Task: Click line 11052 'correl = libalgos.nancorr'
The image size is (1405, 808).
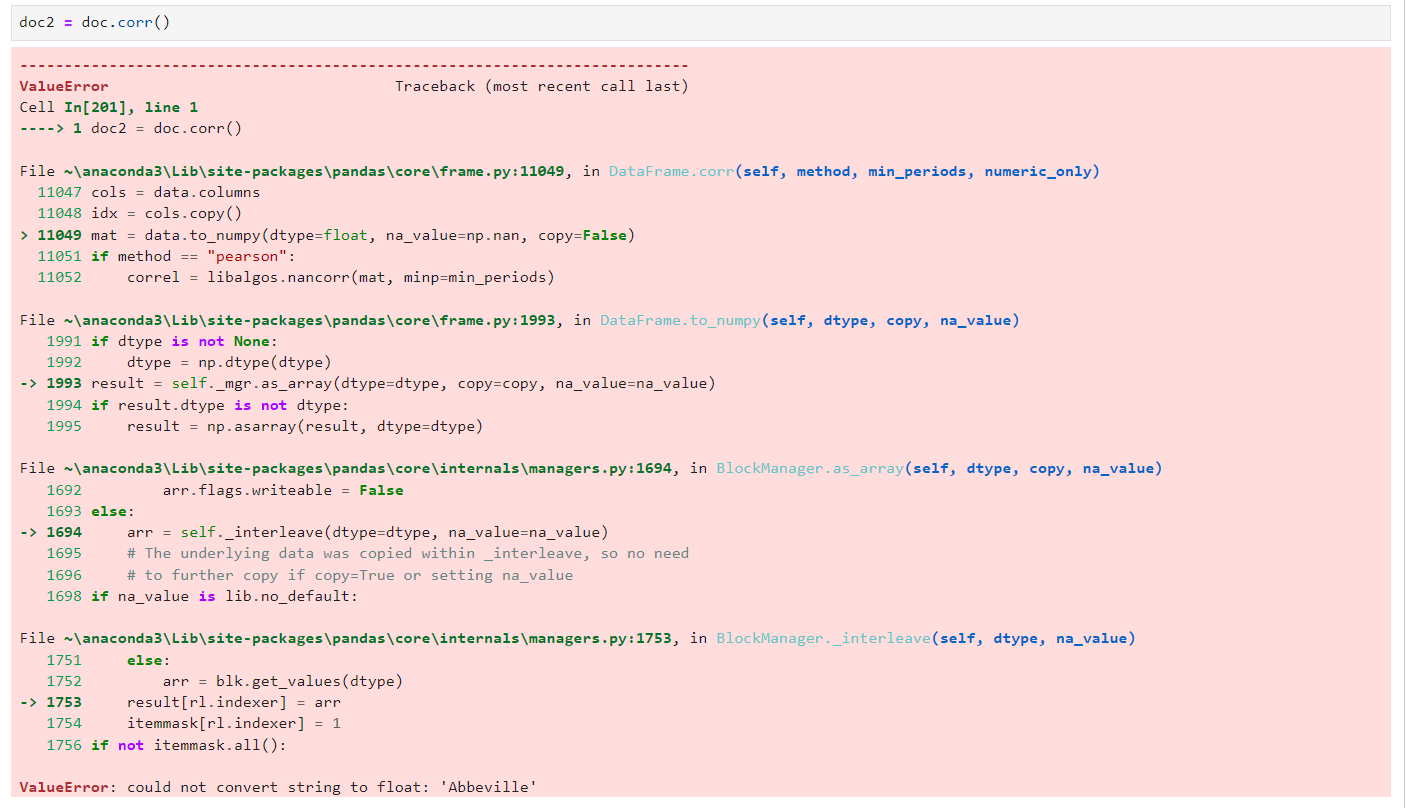Action: click(296, 277)
